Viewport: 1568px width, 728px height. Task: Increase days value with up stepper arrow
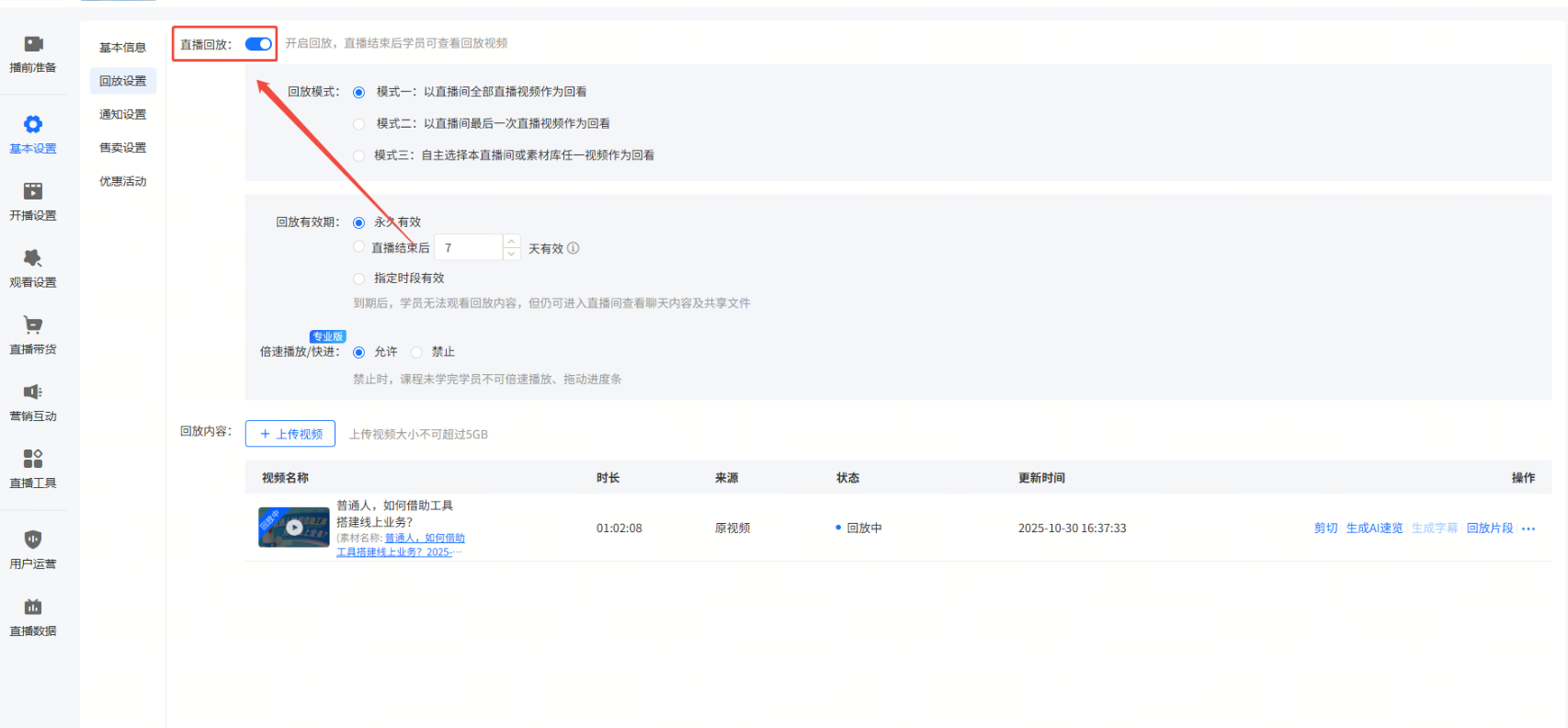pos(512,241)
